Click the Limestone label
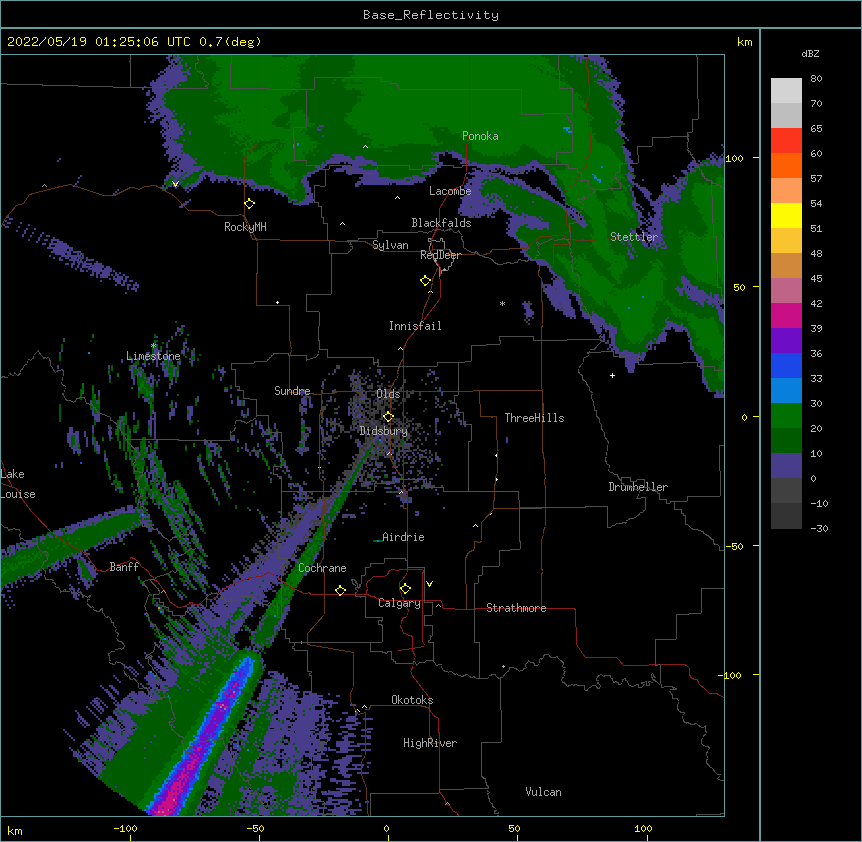 [153, 356]
